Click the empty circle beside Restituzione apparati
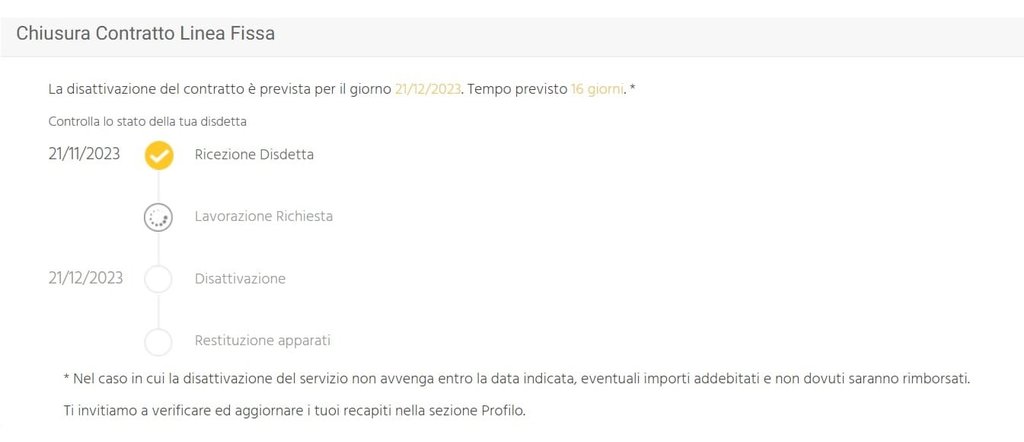1024x442 pixels. [158, 341]
